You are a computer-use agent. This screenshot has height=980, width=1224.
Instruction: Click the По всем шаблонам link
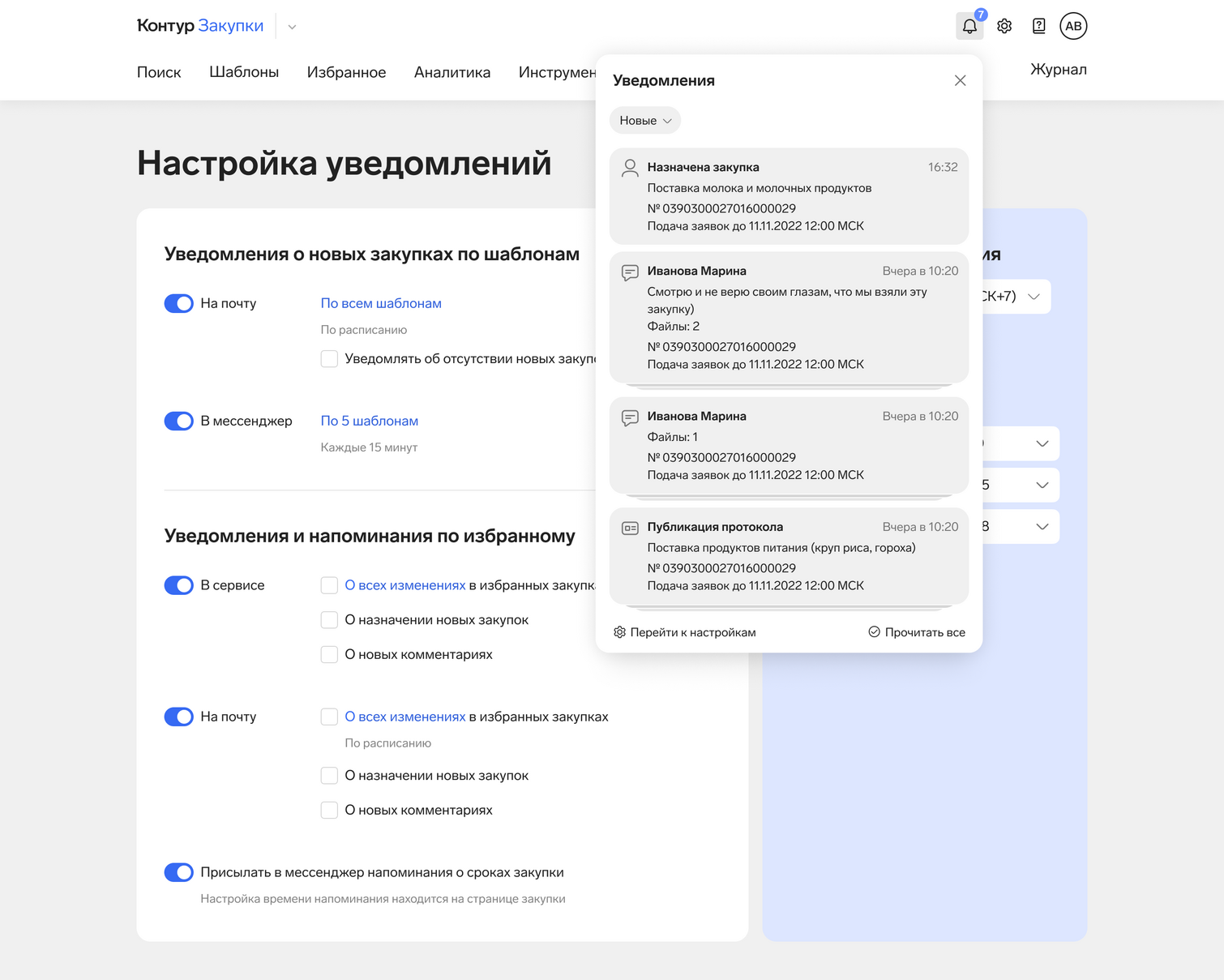381,303
